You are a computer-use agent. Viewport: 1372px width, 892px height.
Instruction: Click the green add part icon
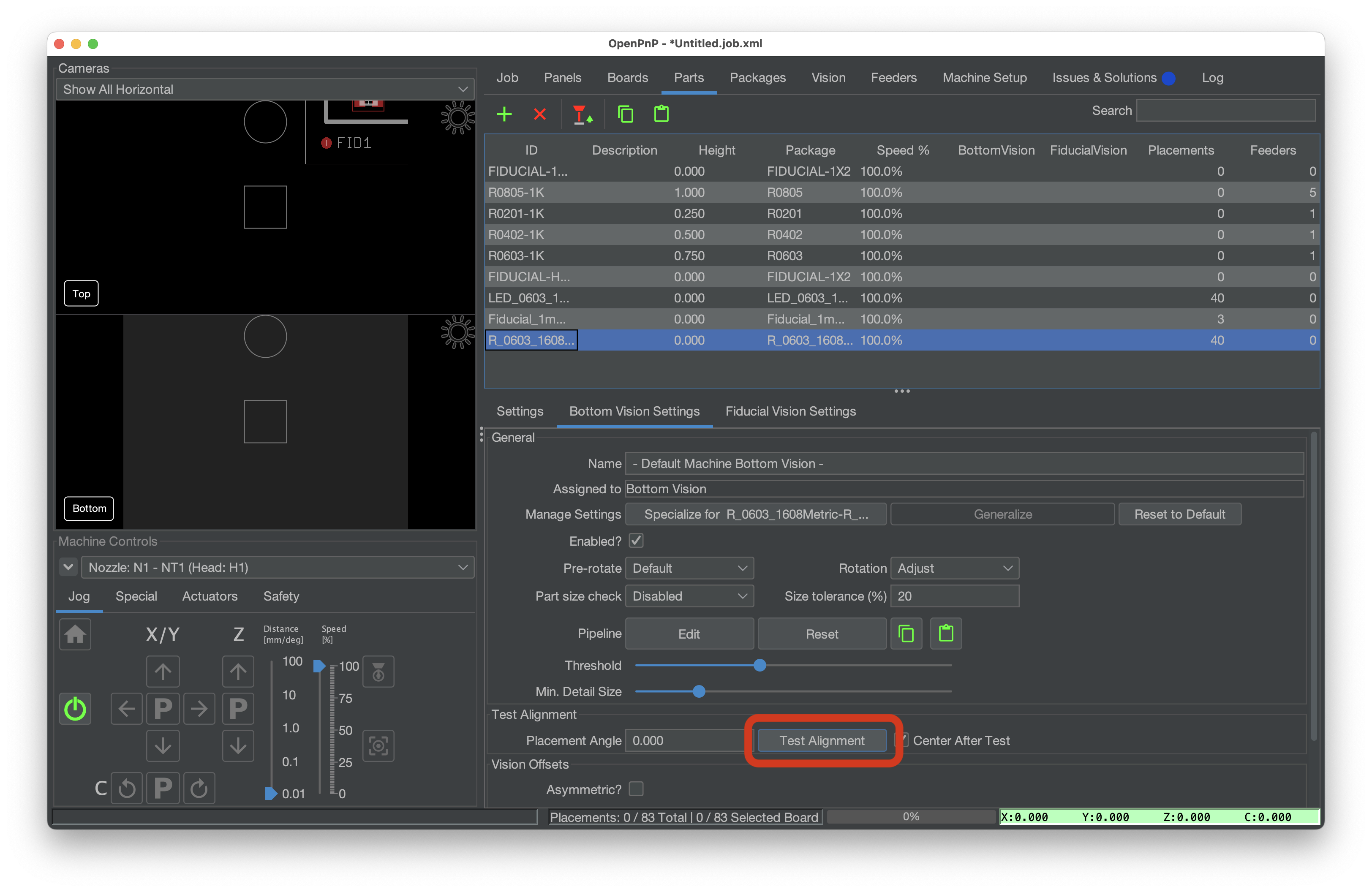[504, 114]
